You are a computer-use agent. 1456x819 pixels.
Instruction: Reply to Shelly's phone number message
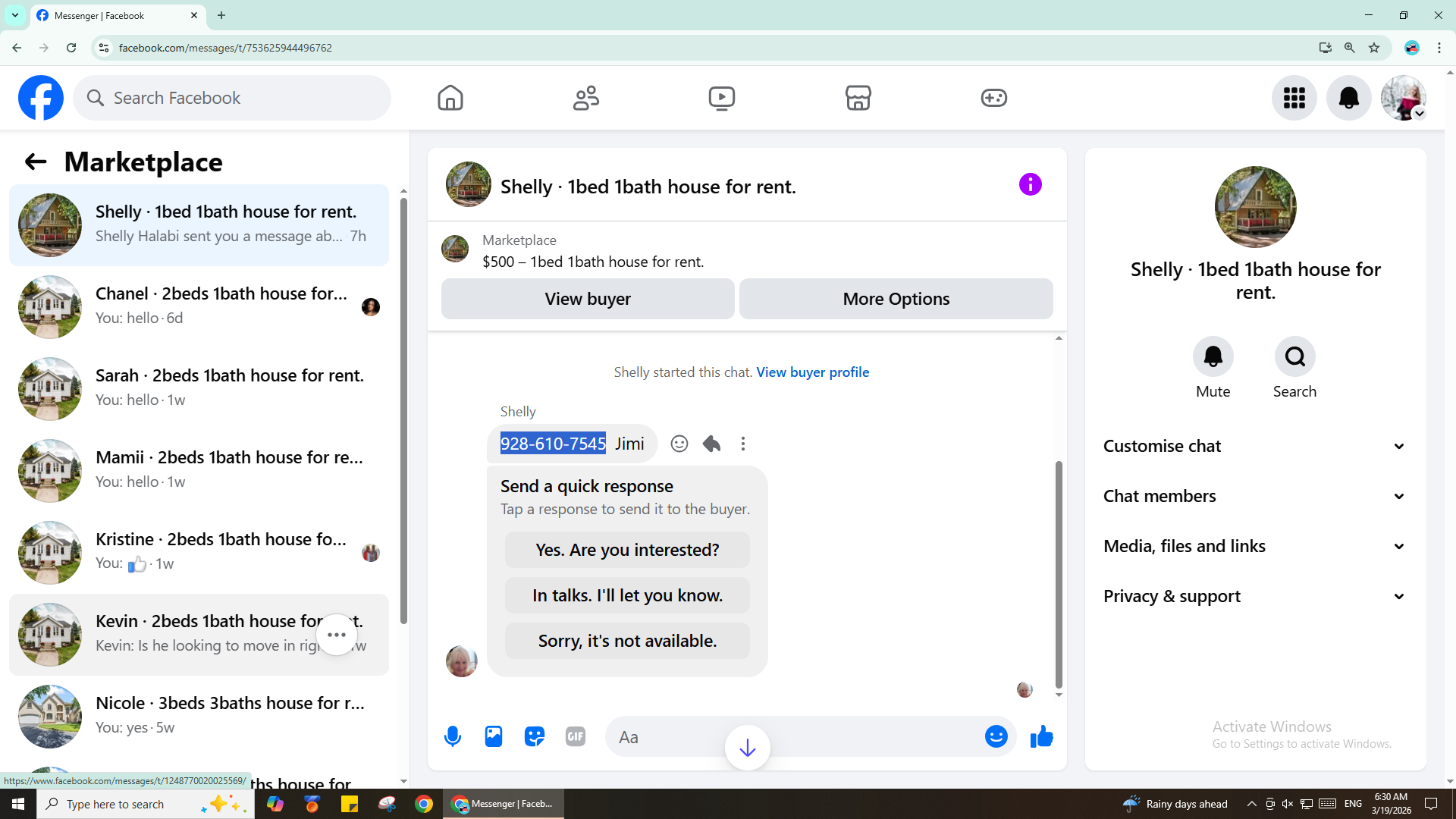[711, 444]
